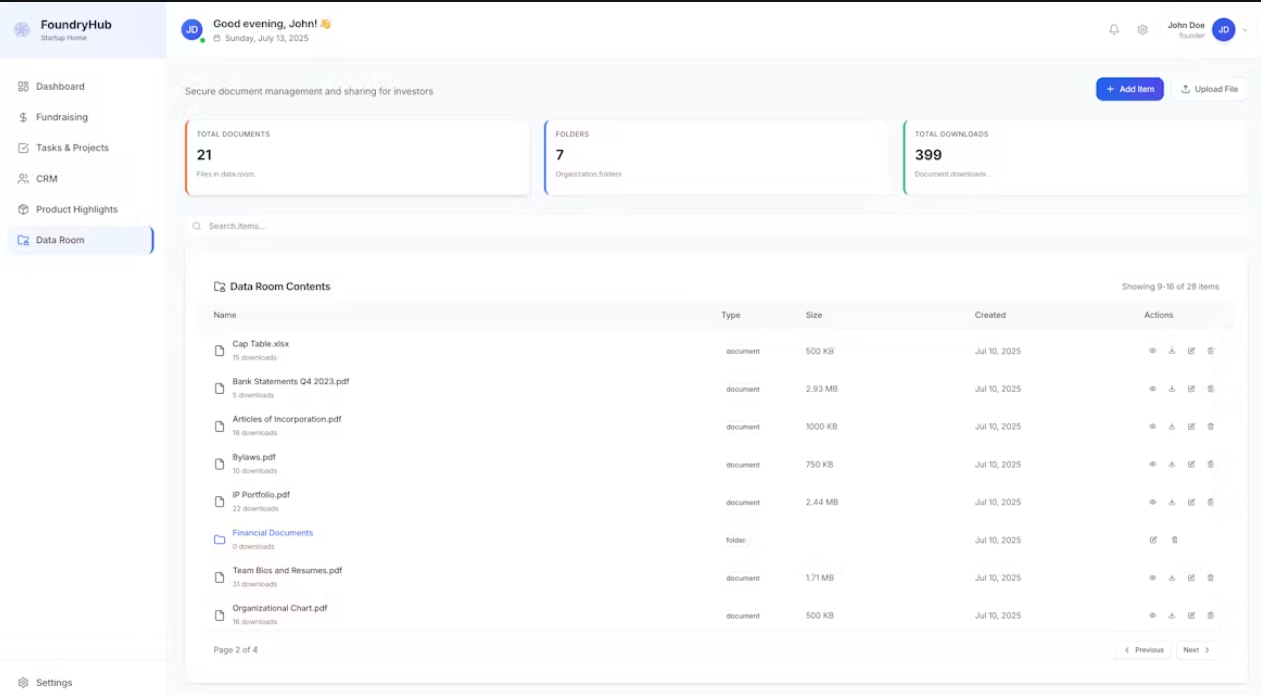View IP Portfolio.pdf via eye icon
The height and width of the screenshot is (695, 1261).
(1152, 502)
